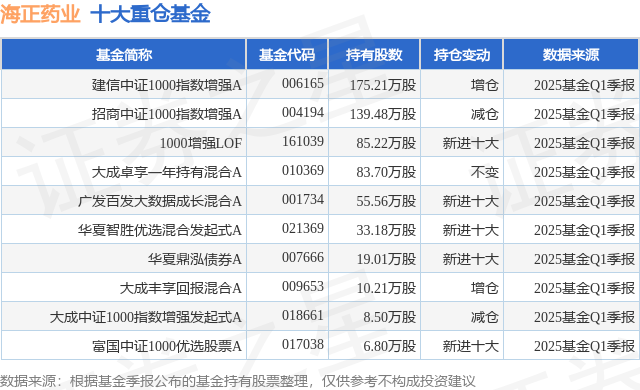640x390 pixels.
Task: Click fund code 021369
Action: [x=303, y=228]
